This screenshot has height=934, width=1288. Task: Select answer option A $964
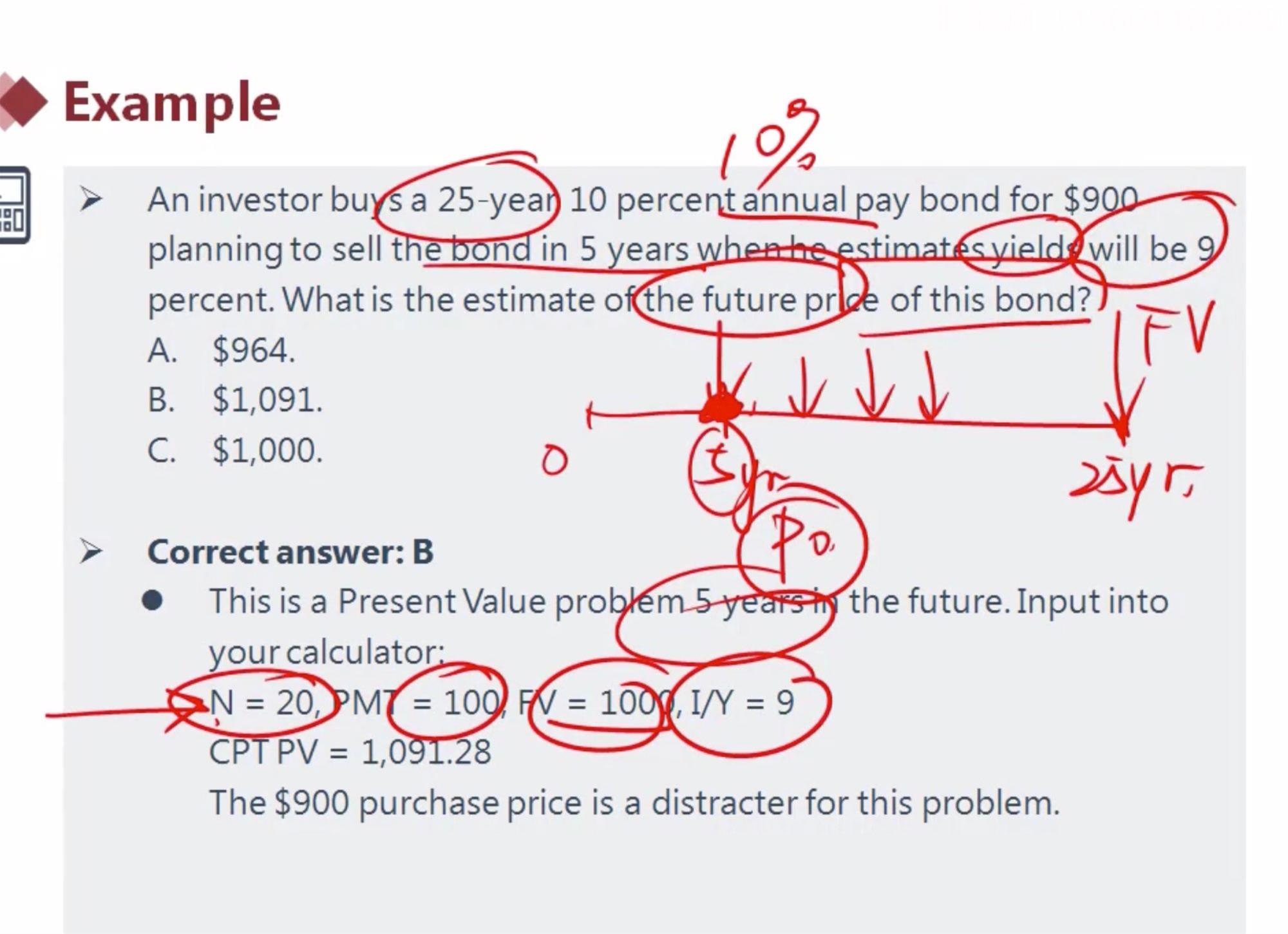pyautogui.click(x=221, y=351)
